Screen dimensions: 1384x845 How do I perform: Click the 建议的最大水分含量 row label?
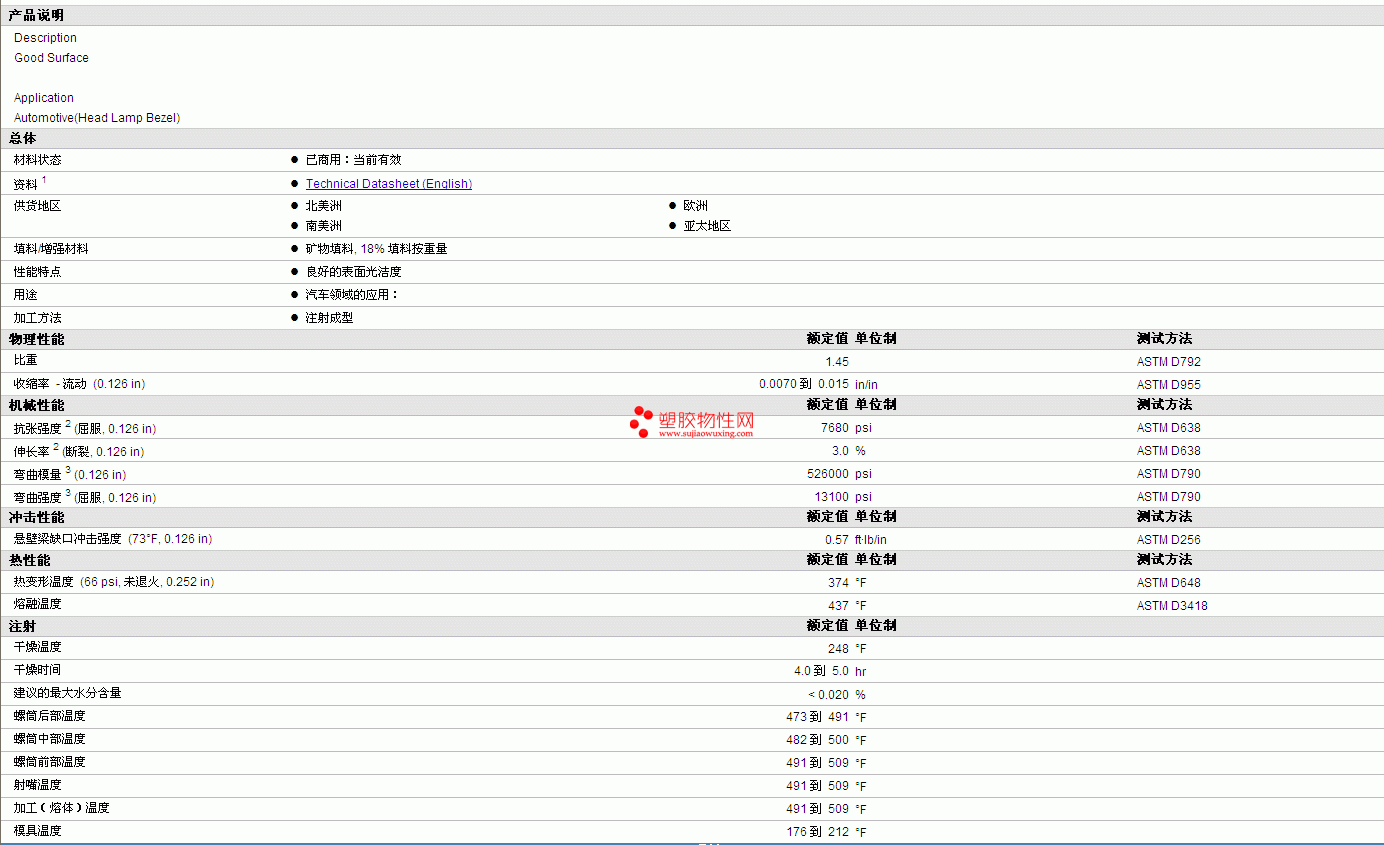click(68, 693)
